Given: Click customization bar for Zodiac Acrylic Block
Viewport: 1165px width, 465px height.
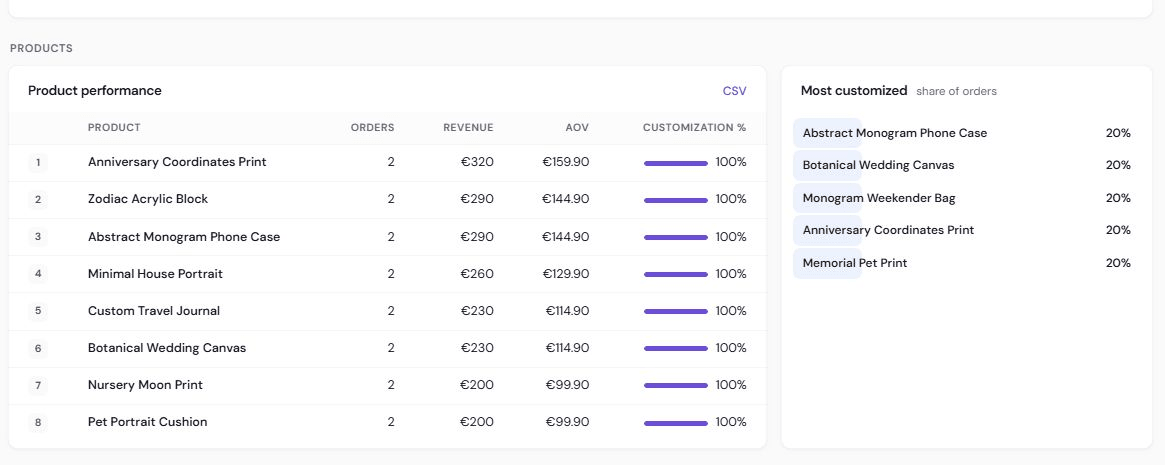Looking at the screenshot, I should [x=675, y=201].
